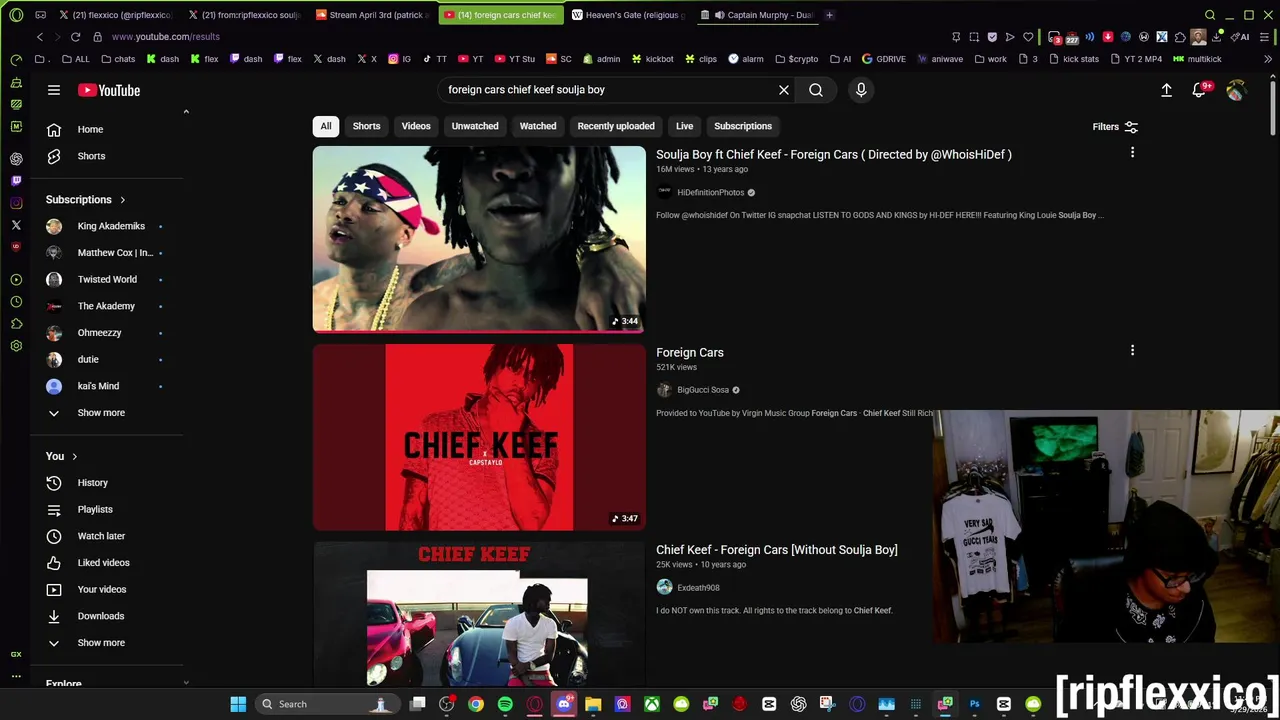The image size is (1280, 720).
Task: Open X from the browser sidebar
Action: tap(16, 226)
